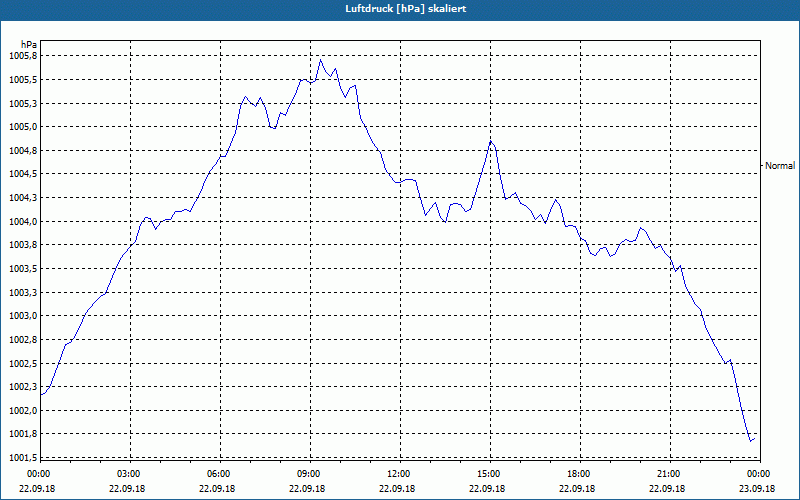Click the 23.09.18 date label

coord(758,489)
